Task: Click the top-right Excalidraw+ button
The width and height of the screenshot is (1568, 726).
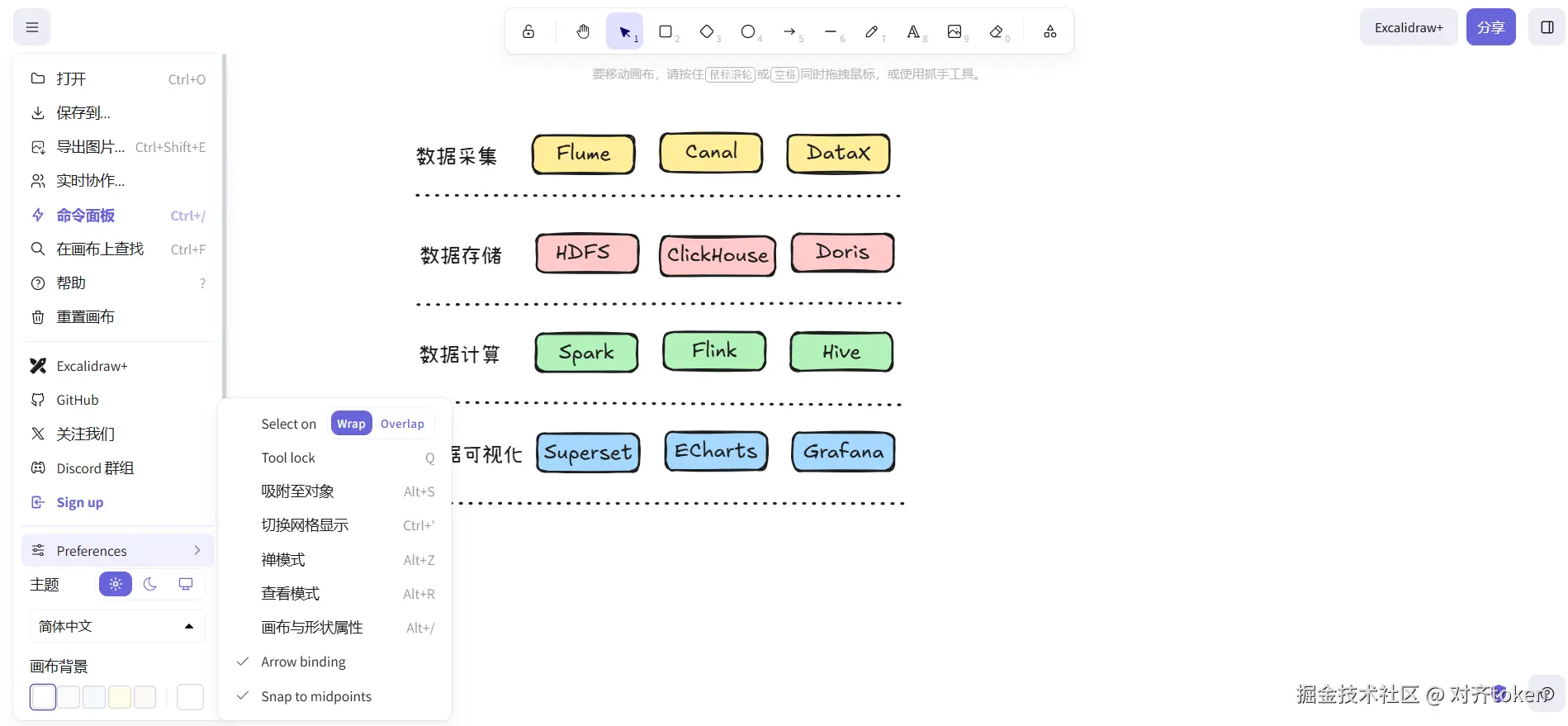Action: pos(1409,27)
